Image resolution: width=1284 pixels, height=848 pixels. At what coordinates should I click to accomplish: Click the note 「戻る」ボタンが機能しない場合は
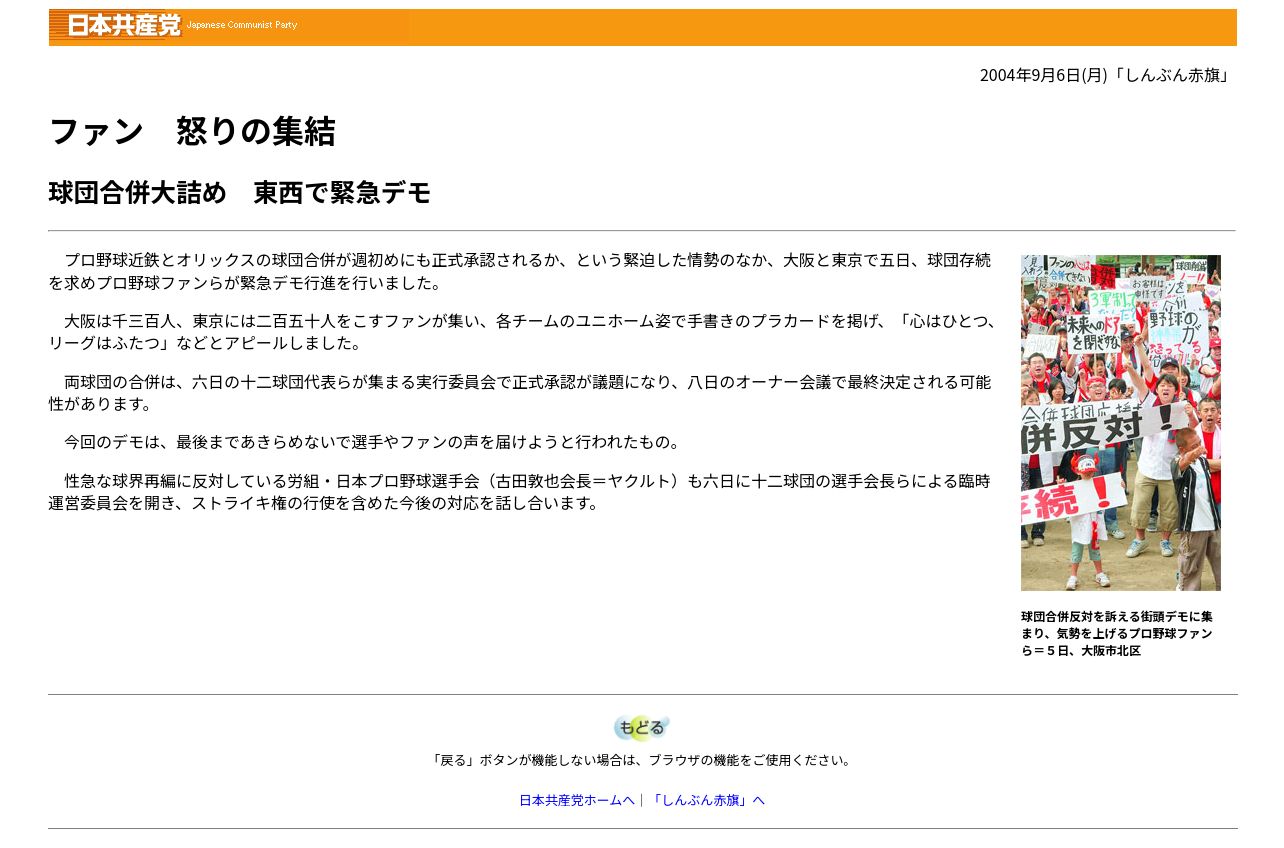(x=641, y=760)
